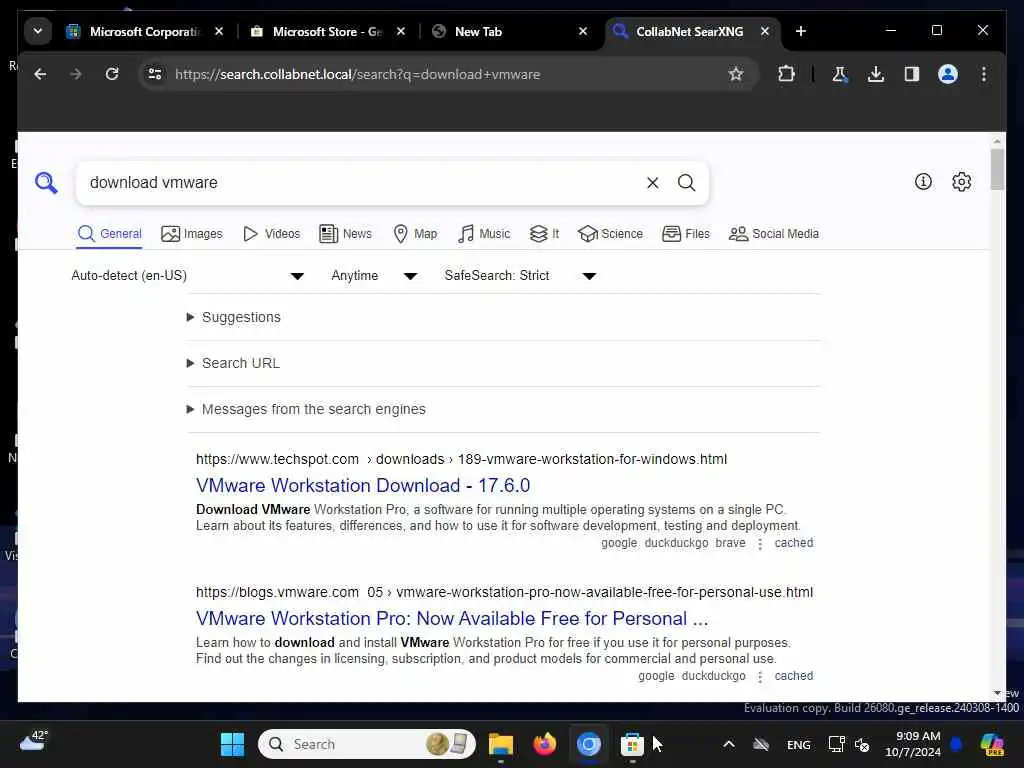Show browser downloads

pos(876,74)
